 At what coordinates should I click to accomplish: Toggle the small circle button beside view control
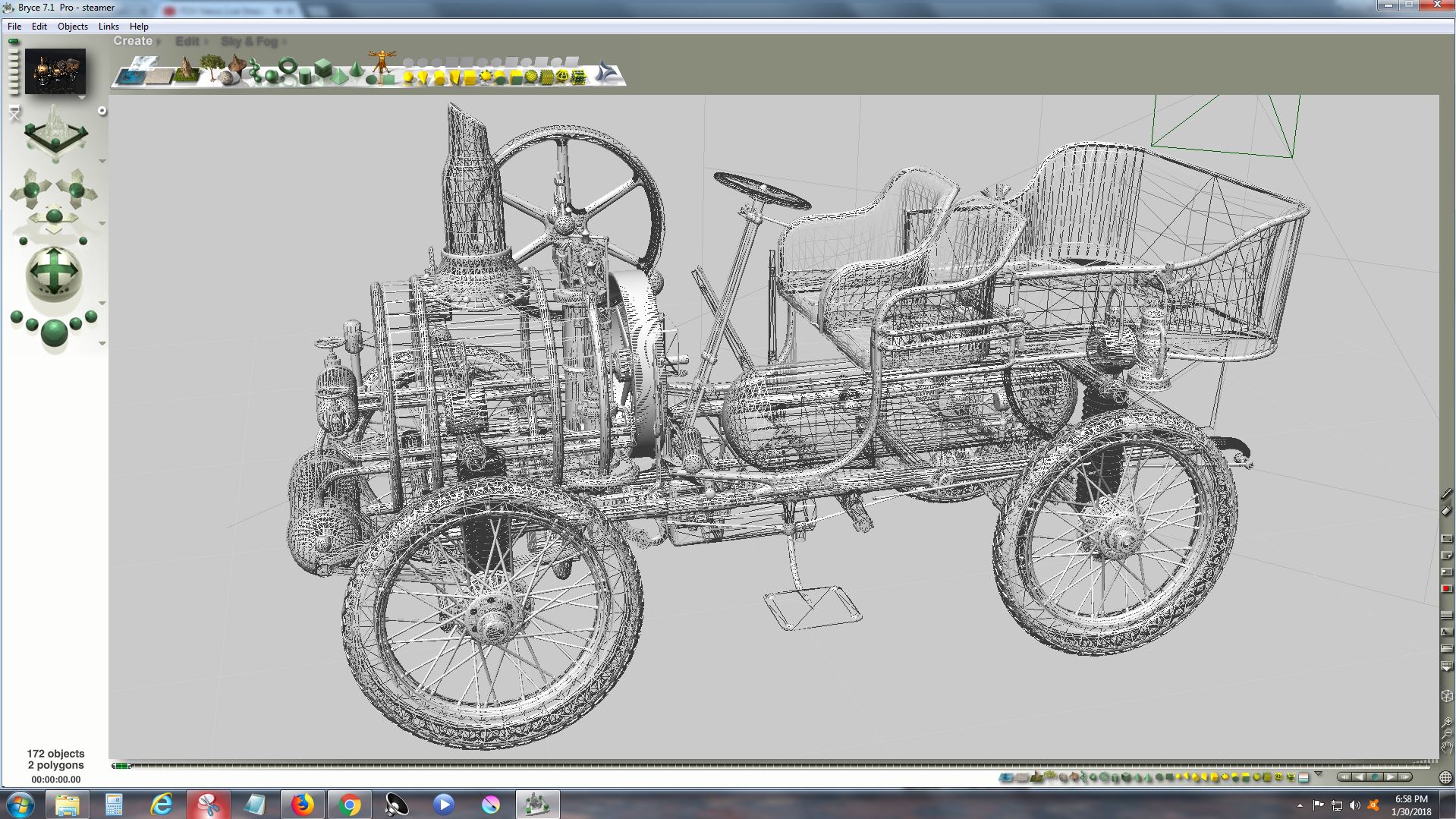point(102,111)
